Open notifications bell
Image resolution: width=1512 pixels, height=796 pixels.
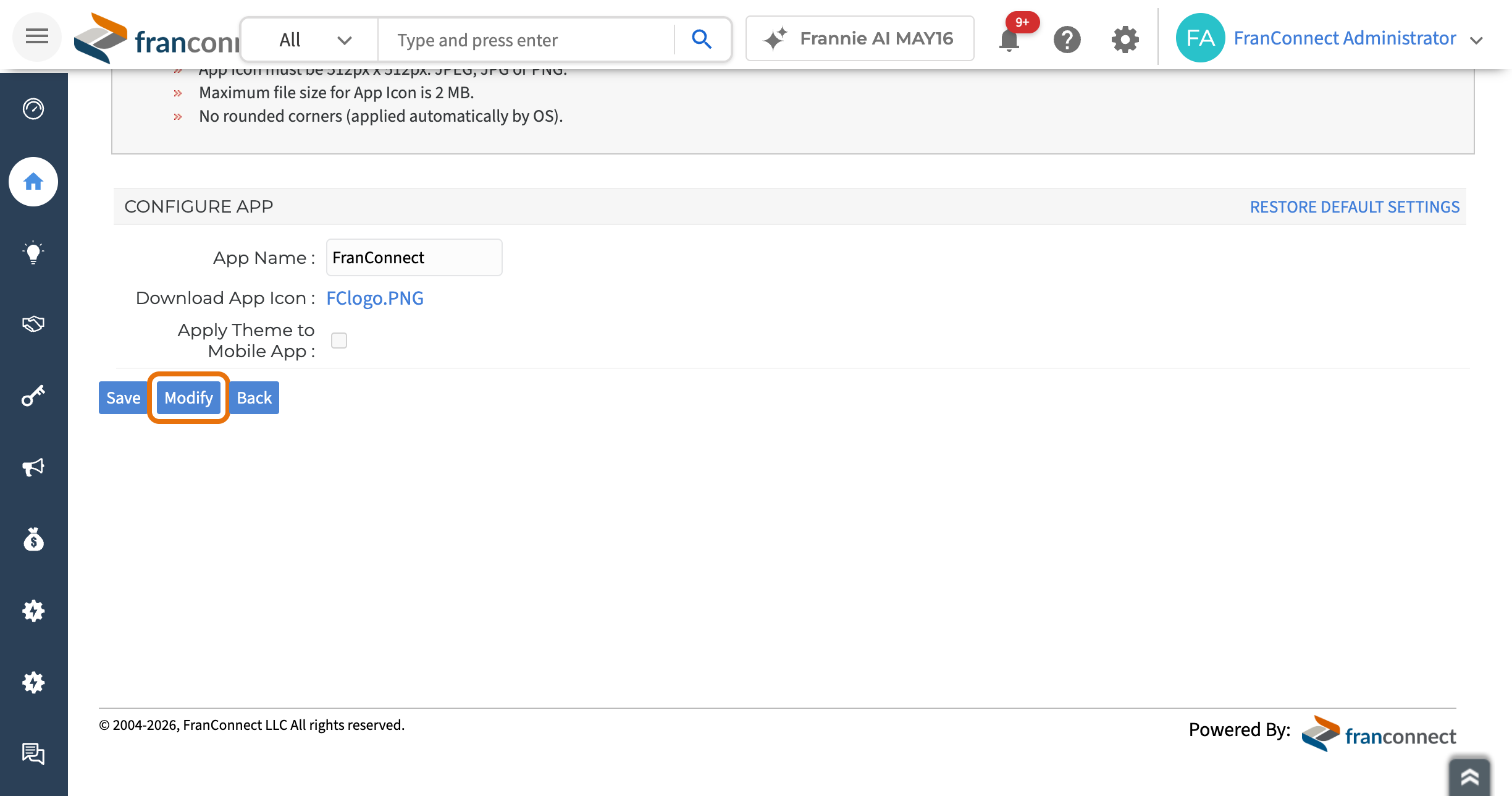tap(1009, 40)
